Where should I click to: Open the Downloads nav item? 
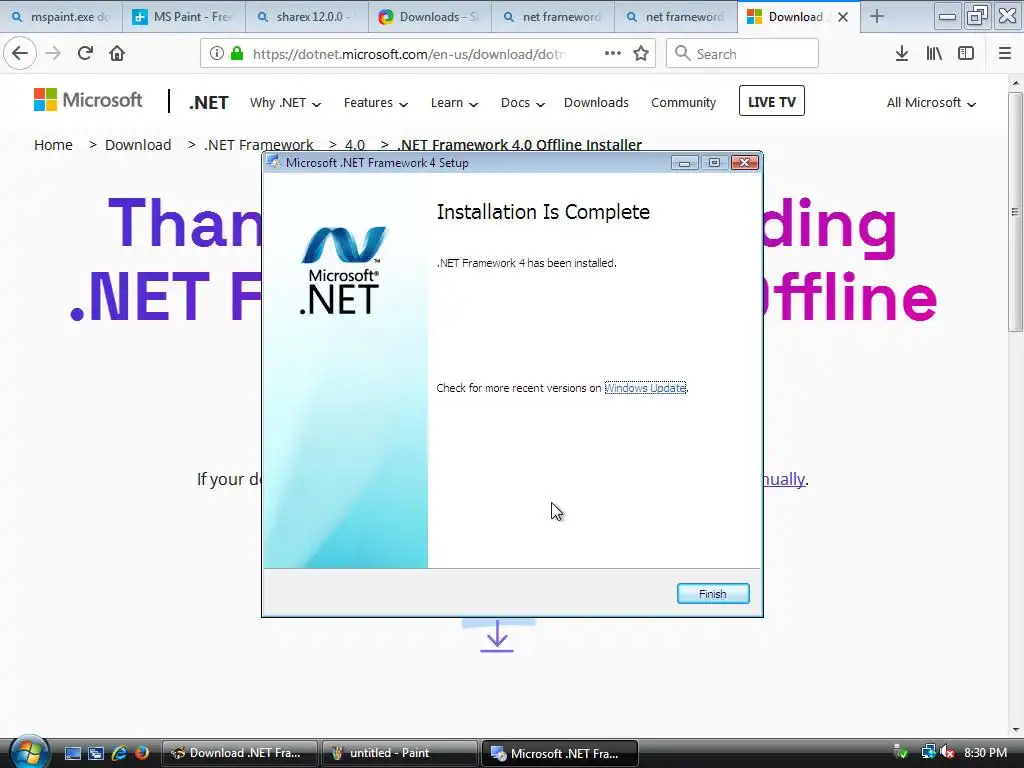click(596, 103)
